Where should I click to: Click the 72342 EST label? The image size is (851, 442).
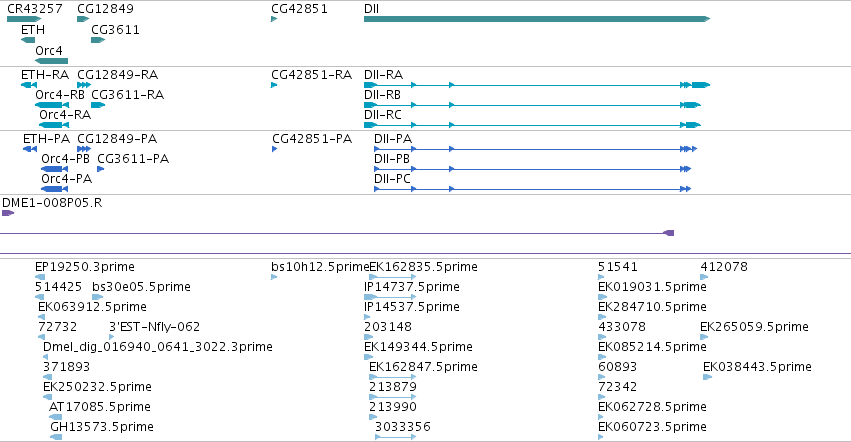(618, 387)
